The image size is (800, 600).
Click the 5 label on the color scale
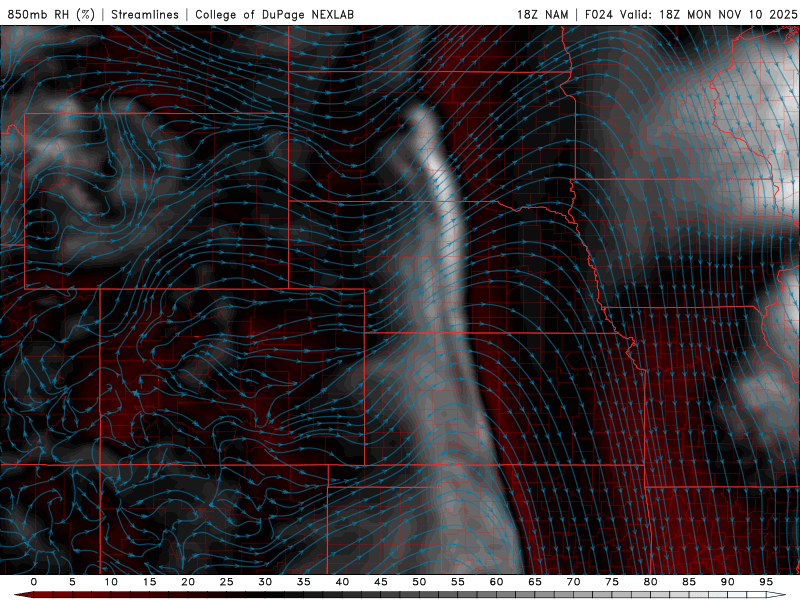click(72, 582)
